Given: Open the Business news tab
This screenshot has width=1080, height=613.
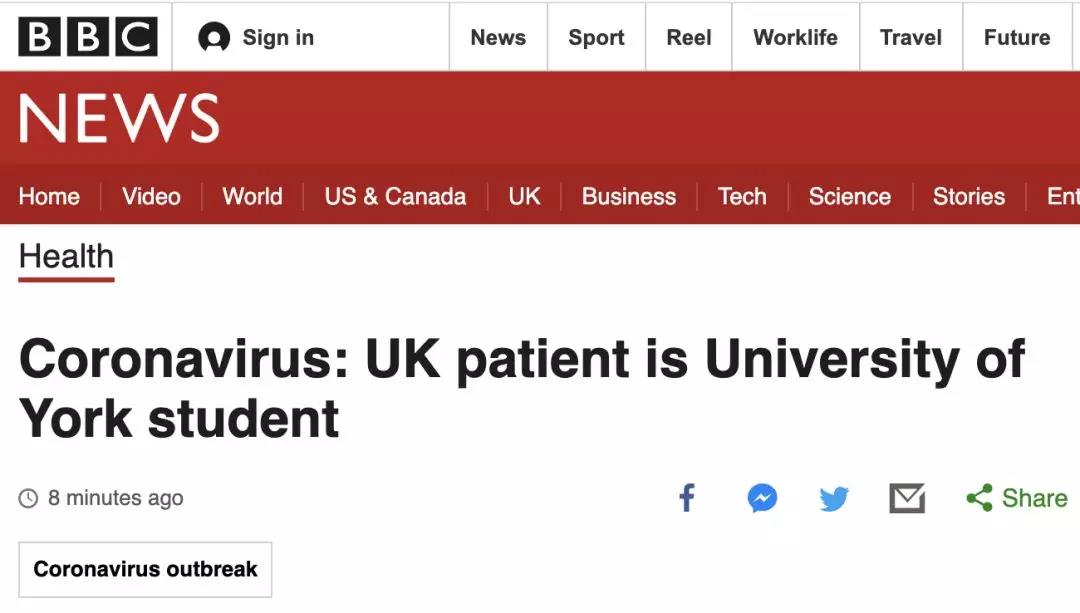Looking at the screenshot, I should [x=629, y=196].
